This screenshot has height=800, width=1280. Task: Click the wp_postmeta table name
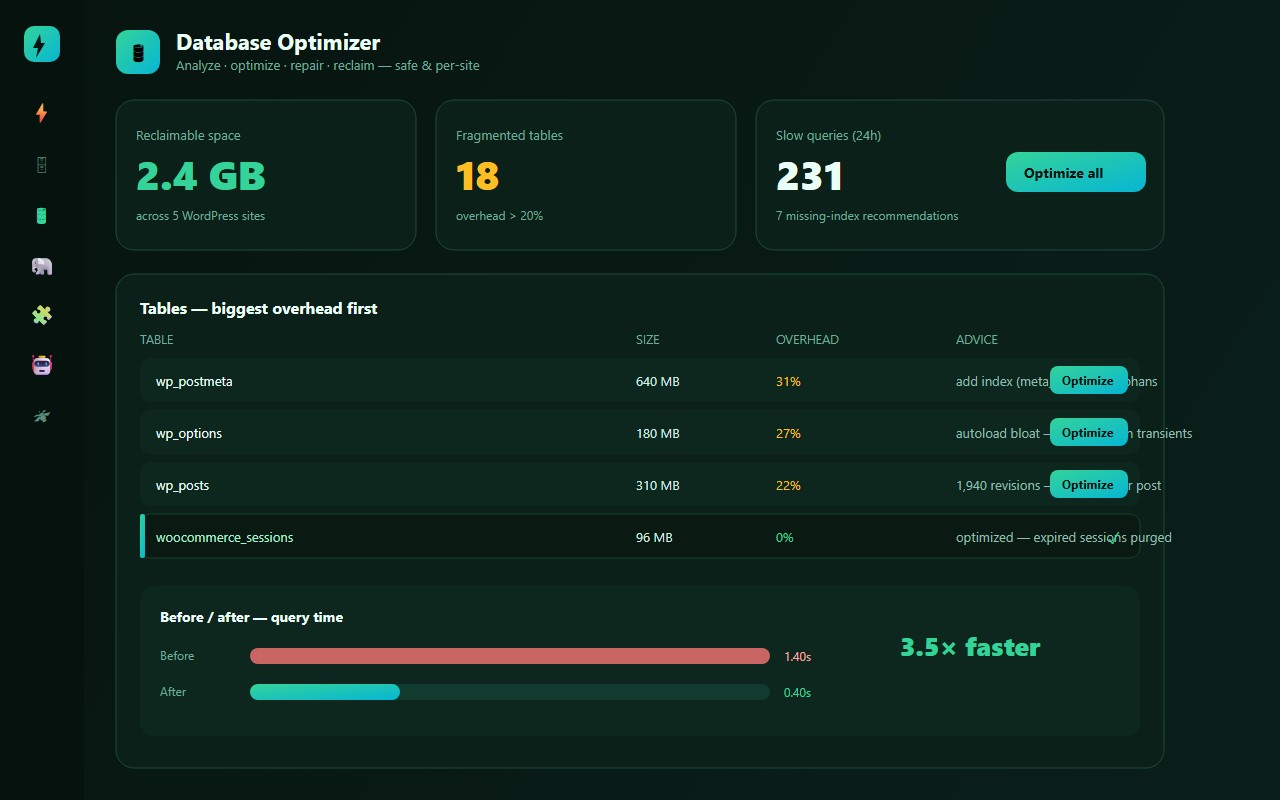pyautogui.click(x=194, y=381)
